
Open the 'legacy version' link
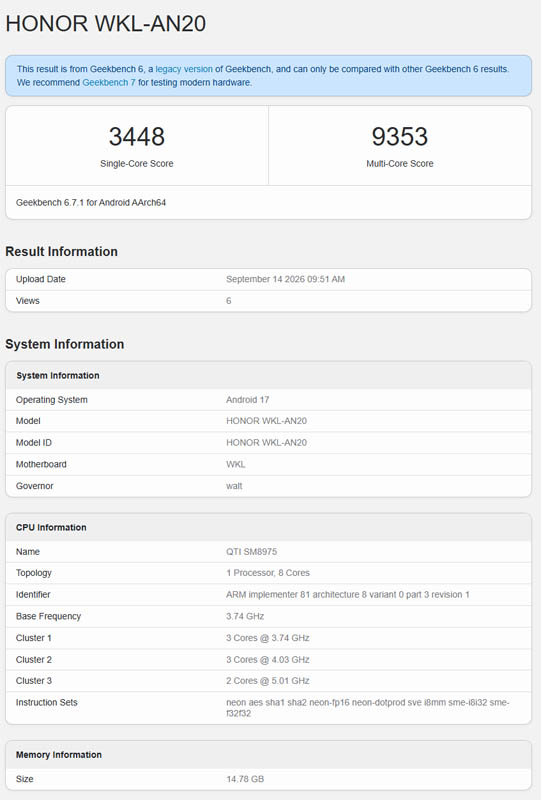(184, 69)
